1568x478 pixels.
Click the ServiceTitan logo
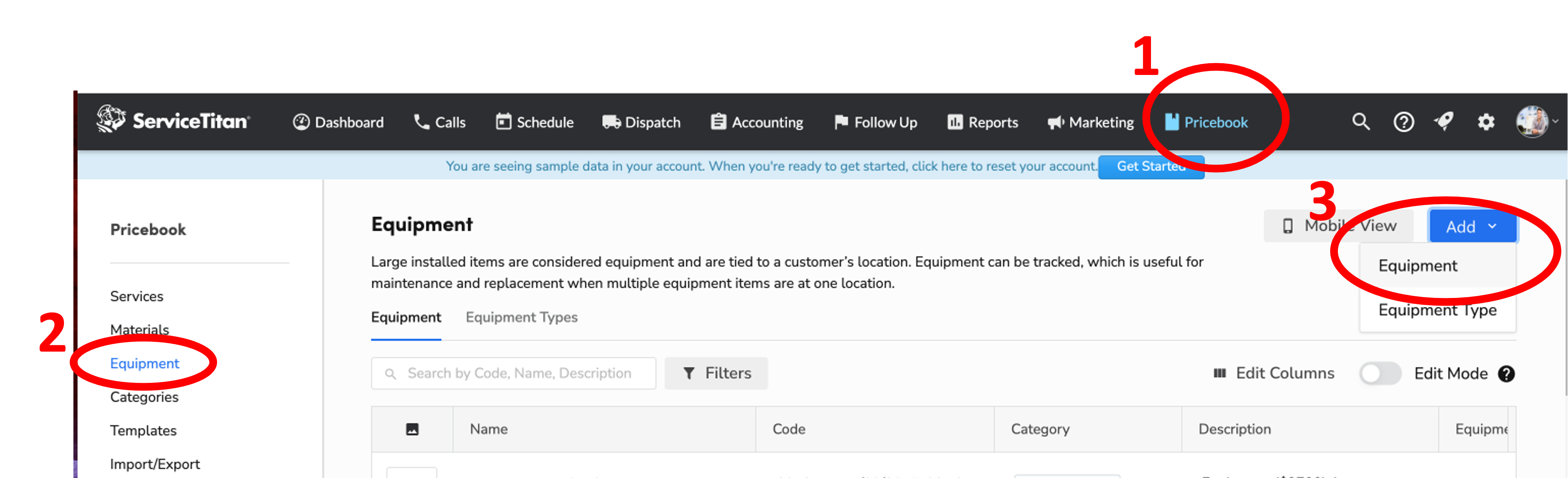tap(173, 119)
